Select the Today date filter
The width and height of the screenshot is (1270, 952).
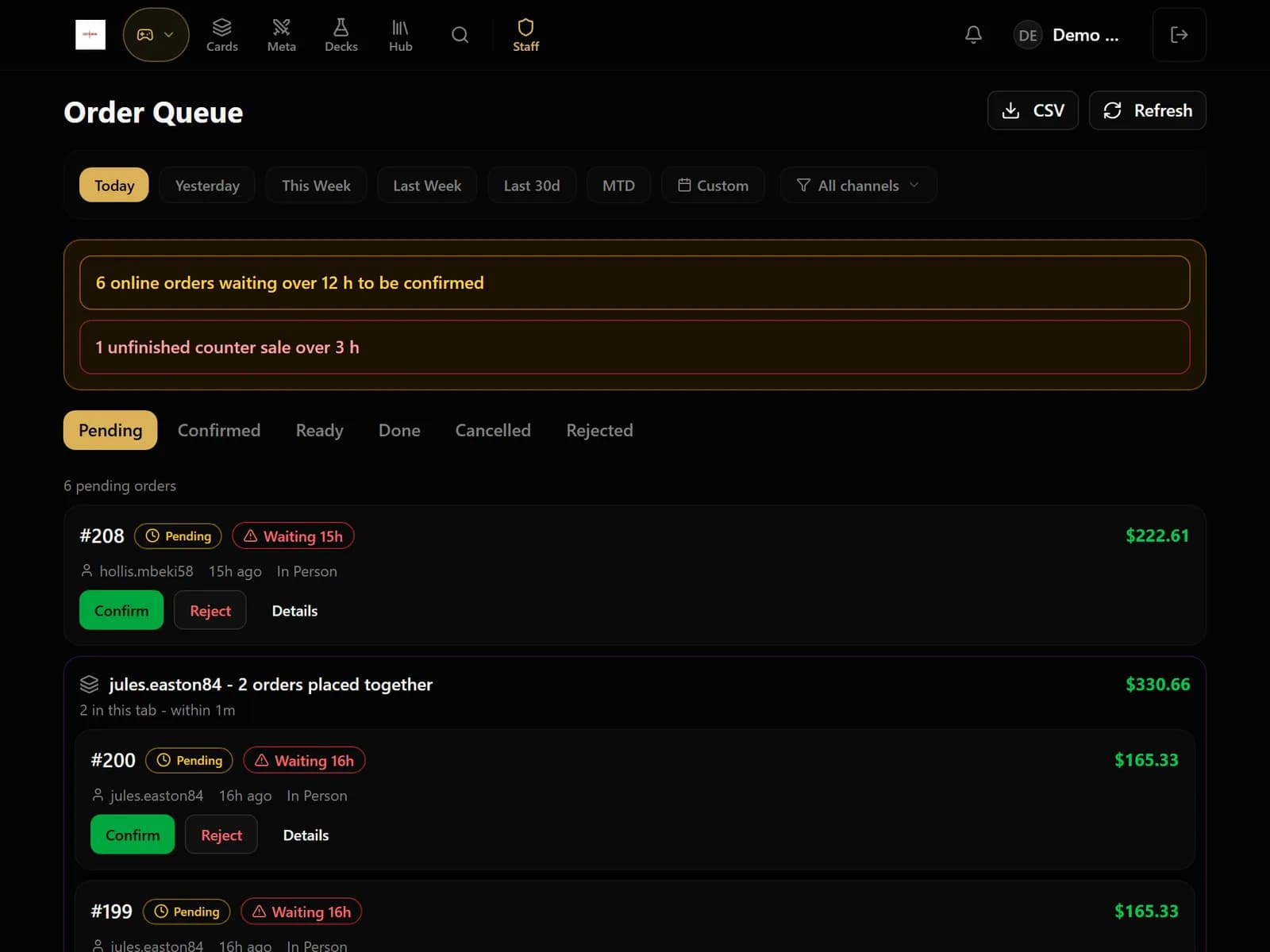click(114, 185)
